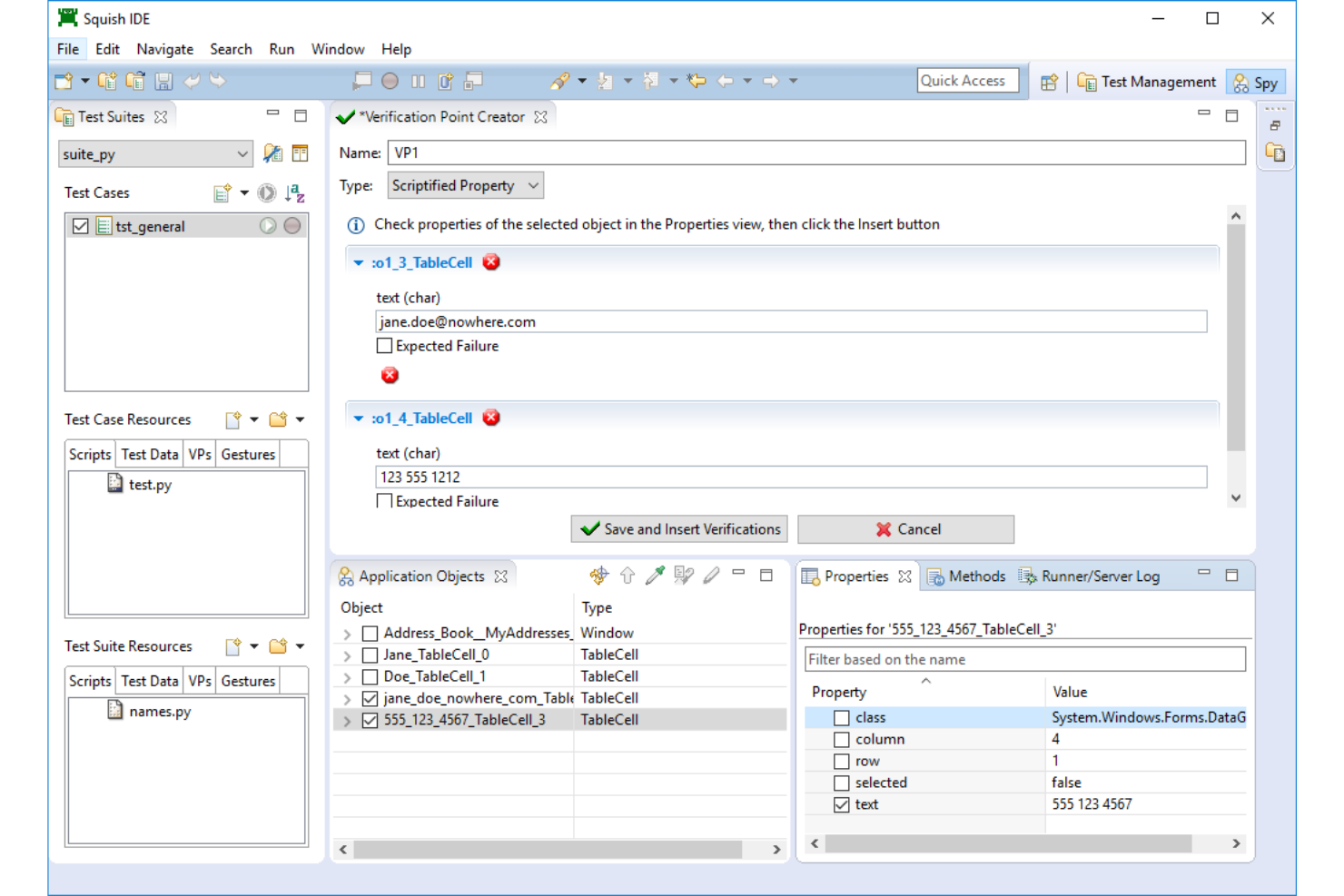Sort test cases alphabetically icon
Viewport: 1344px width, 896px height.
(294, 192)
